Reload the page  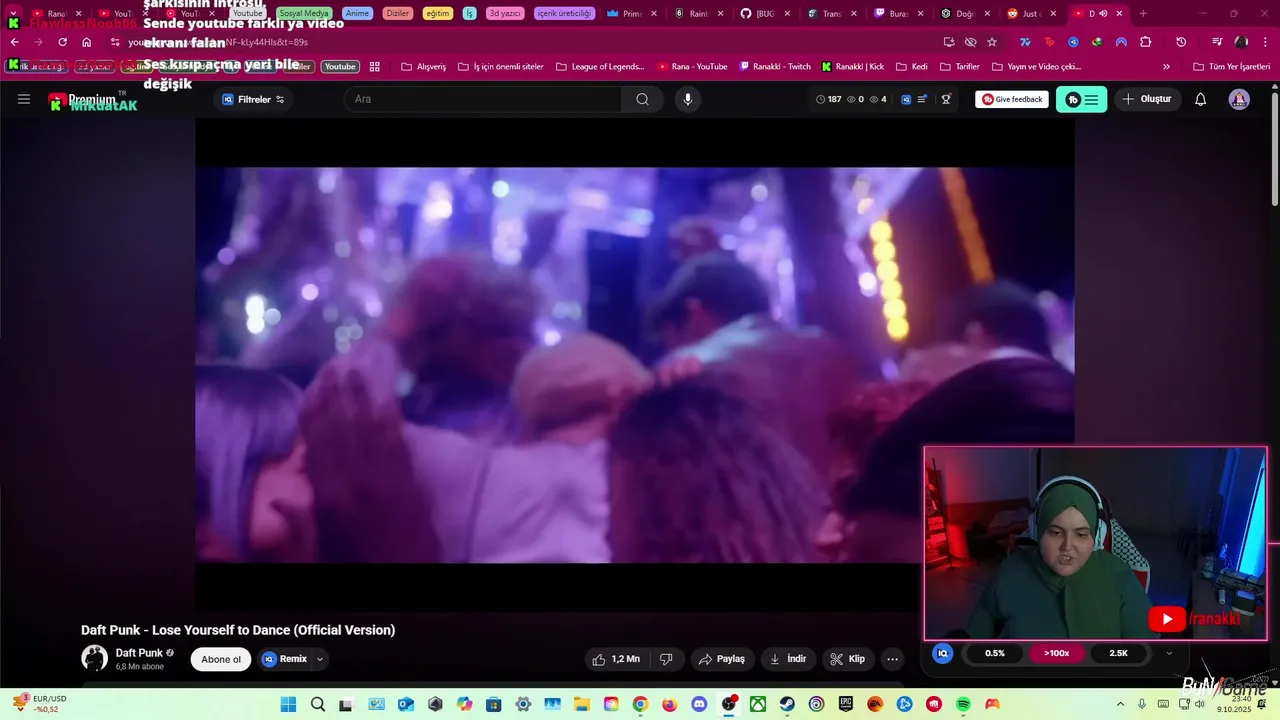coord(62,42)
